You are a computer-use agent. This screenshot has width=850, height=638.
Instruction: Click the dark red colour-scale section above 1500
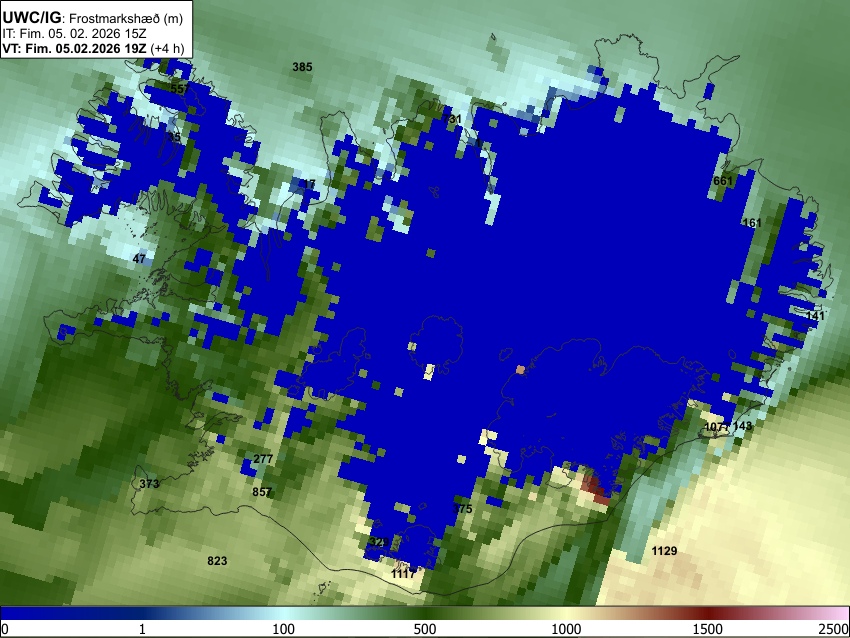[x=707, y=614]
